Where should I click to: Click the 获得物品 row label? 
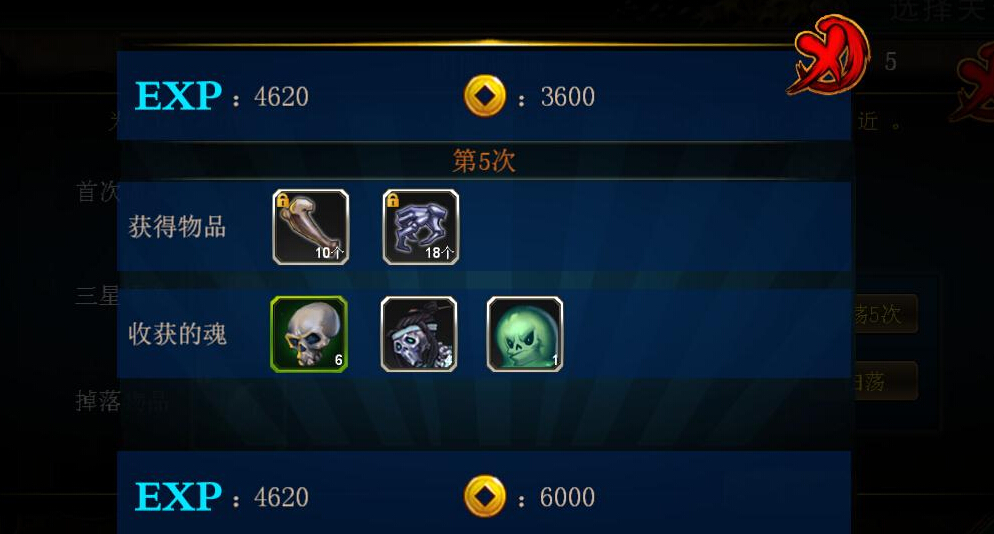coord(178,227)
